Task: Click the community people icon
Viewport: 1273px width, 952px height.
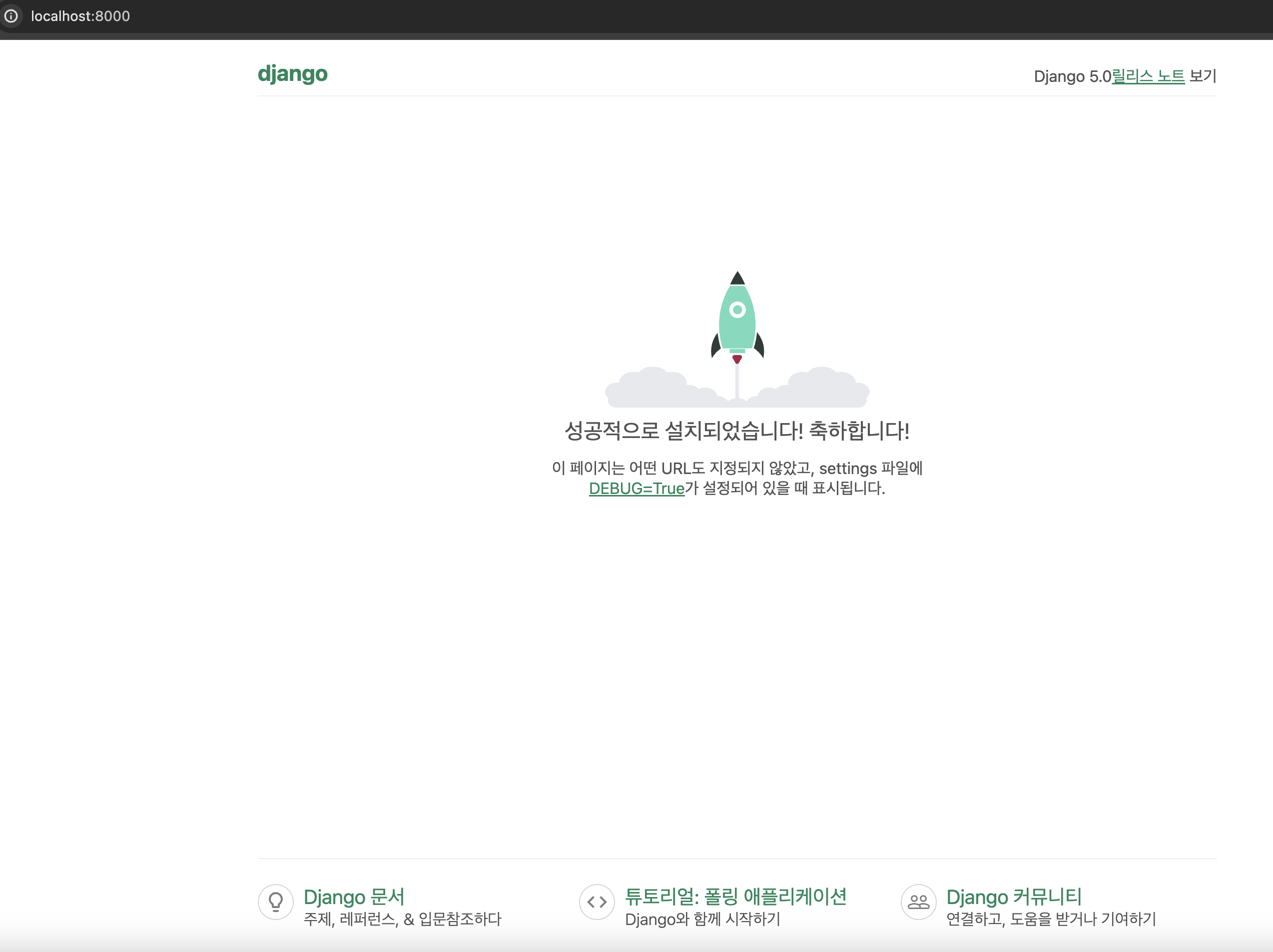Action: point(918,902)
